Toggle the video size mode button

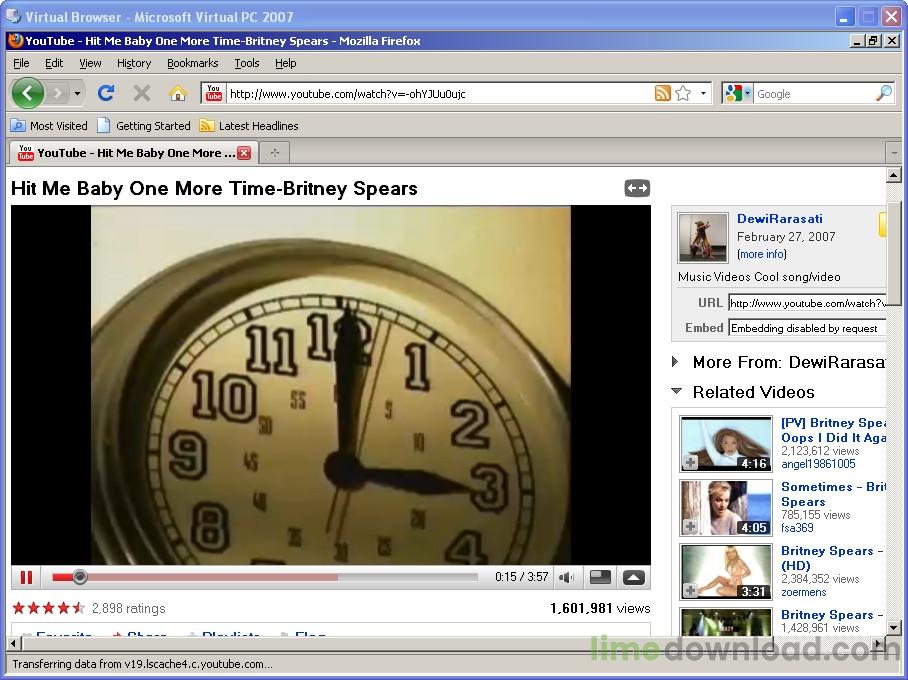click(x=600, y=577)
